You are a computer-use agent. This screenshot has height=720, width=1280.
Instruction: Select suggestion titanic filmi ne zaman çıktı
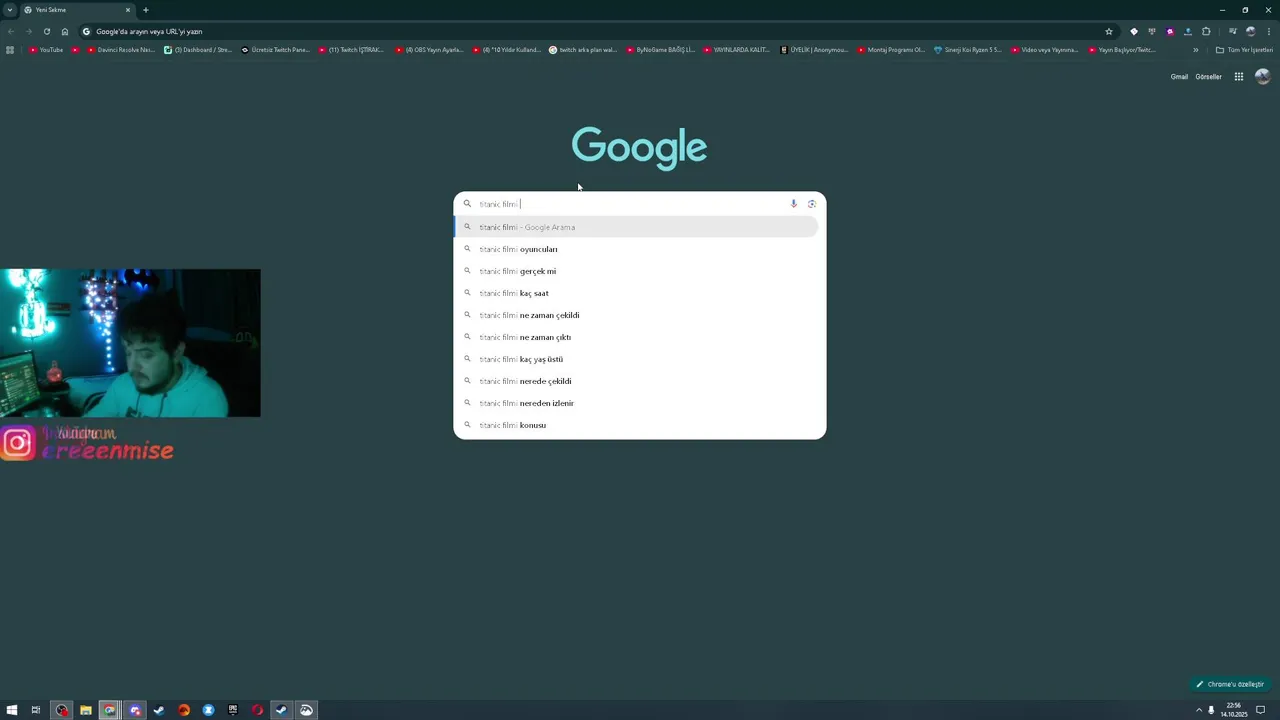[636, 337]
